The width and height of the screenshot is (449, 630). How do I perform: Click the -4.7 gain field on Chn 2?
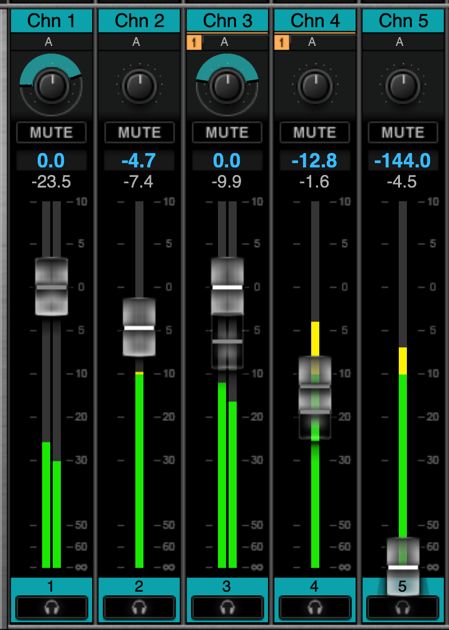139,160
